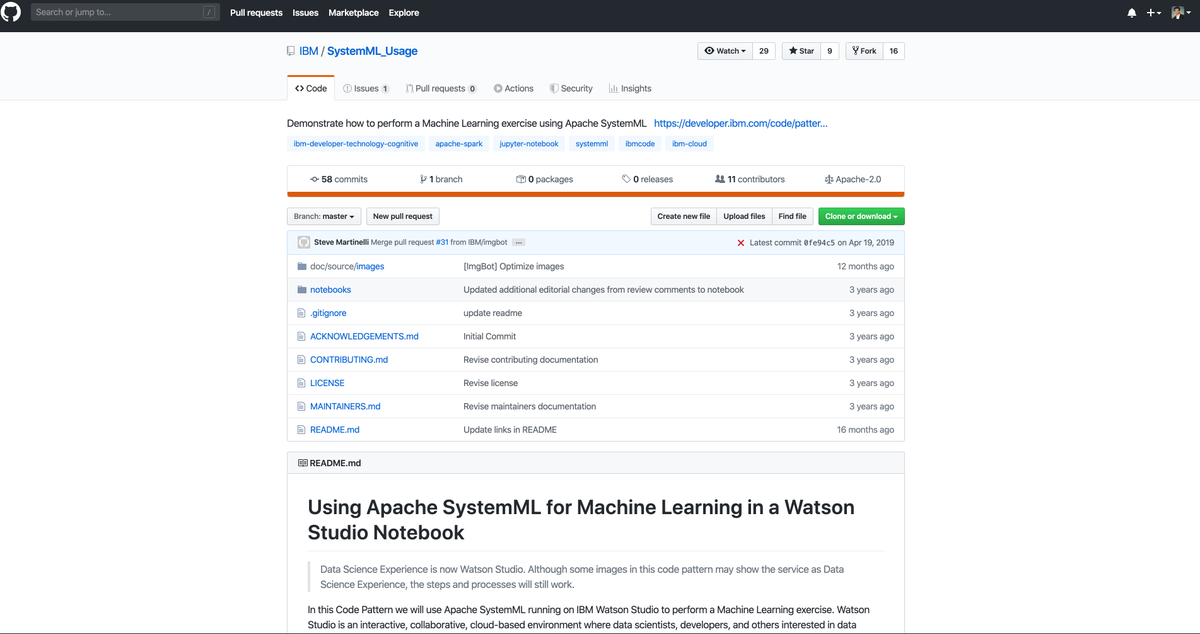Open LICENSE file

click(327, 383)
